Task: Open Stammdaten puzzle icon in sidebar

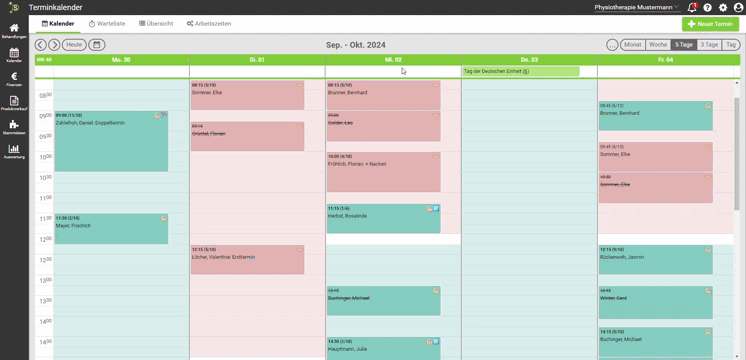Action: tap(14, 127)
